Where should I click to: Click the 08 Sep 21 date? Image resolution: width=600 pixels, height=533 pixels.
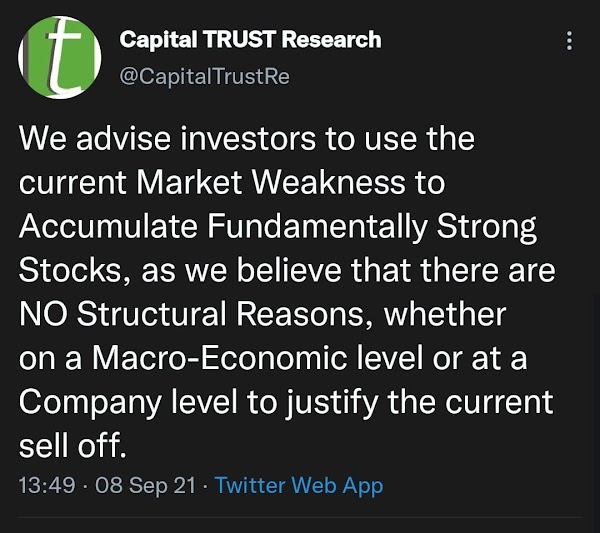145,486
